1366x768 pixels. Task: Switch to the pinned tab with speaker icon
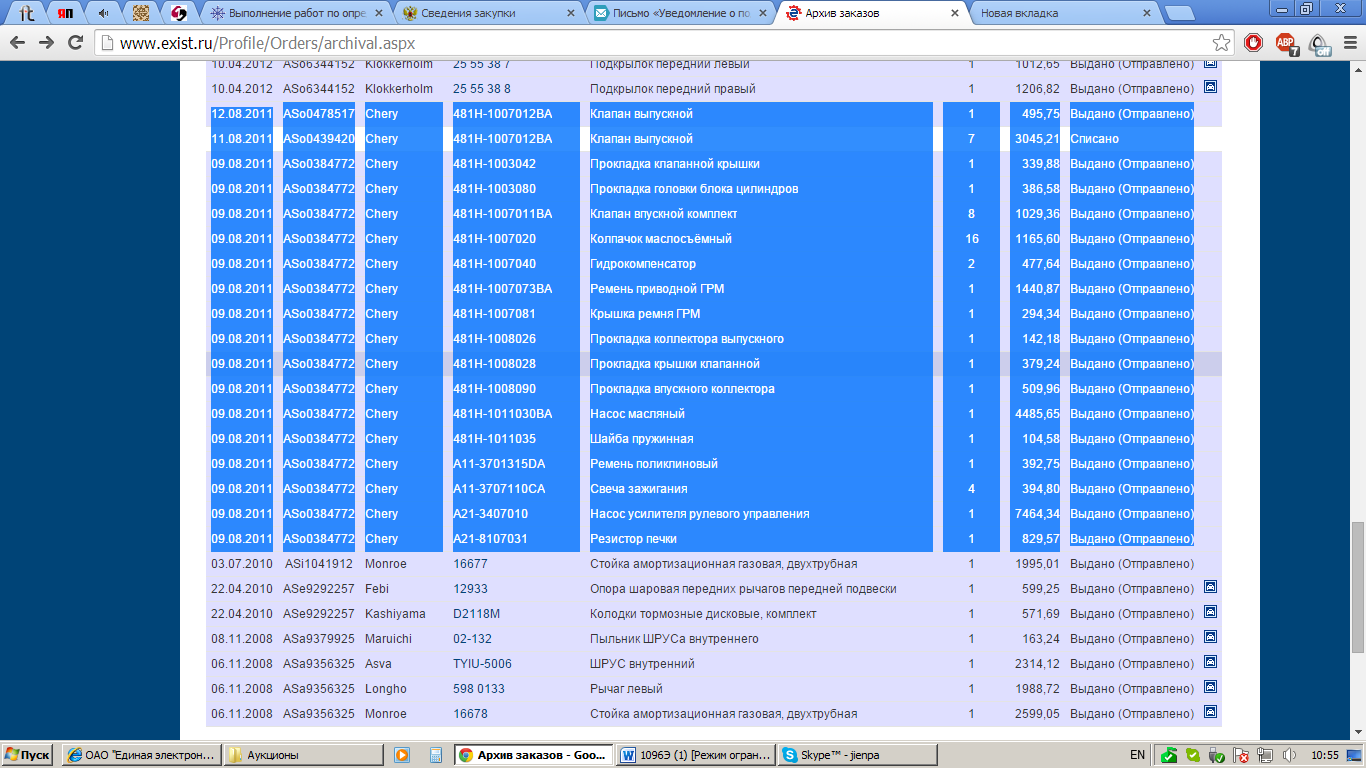(102, 13)
